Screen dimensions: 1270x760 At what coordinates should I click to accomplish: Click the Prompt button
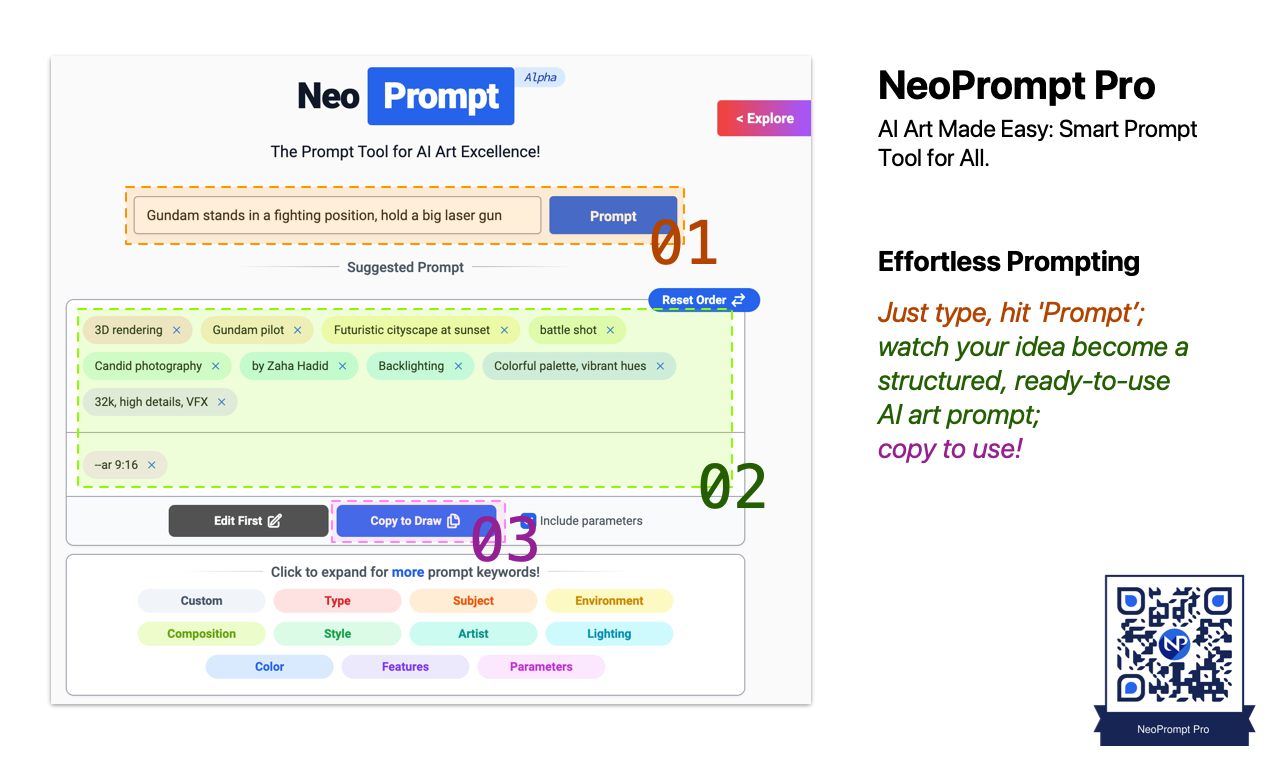tap(613, 215)
